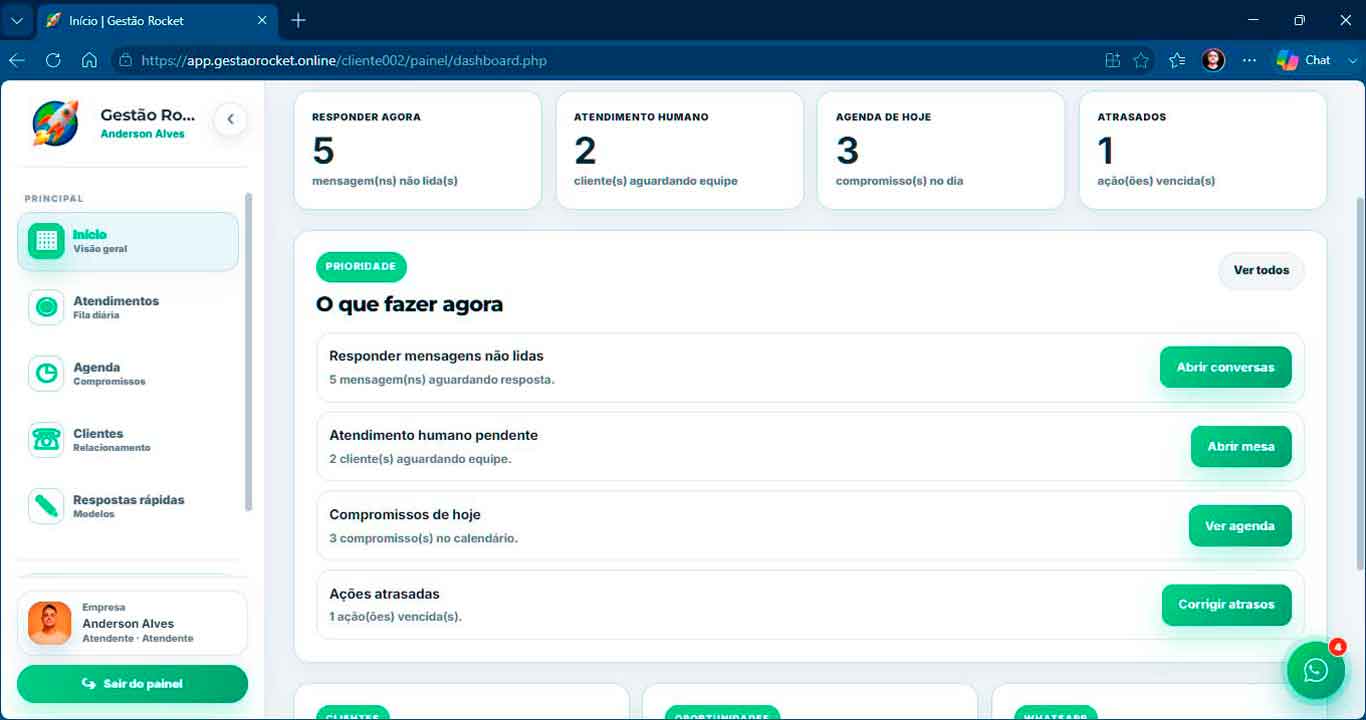
Task: Click the Abrir mesa button
Action: click(x=1241, y=446)
